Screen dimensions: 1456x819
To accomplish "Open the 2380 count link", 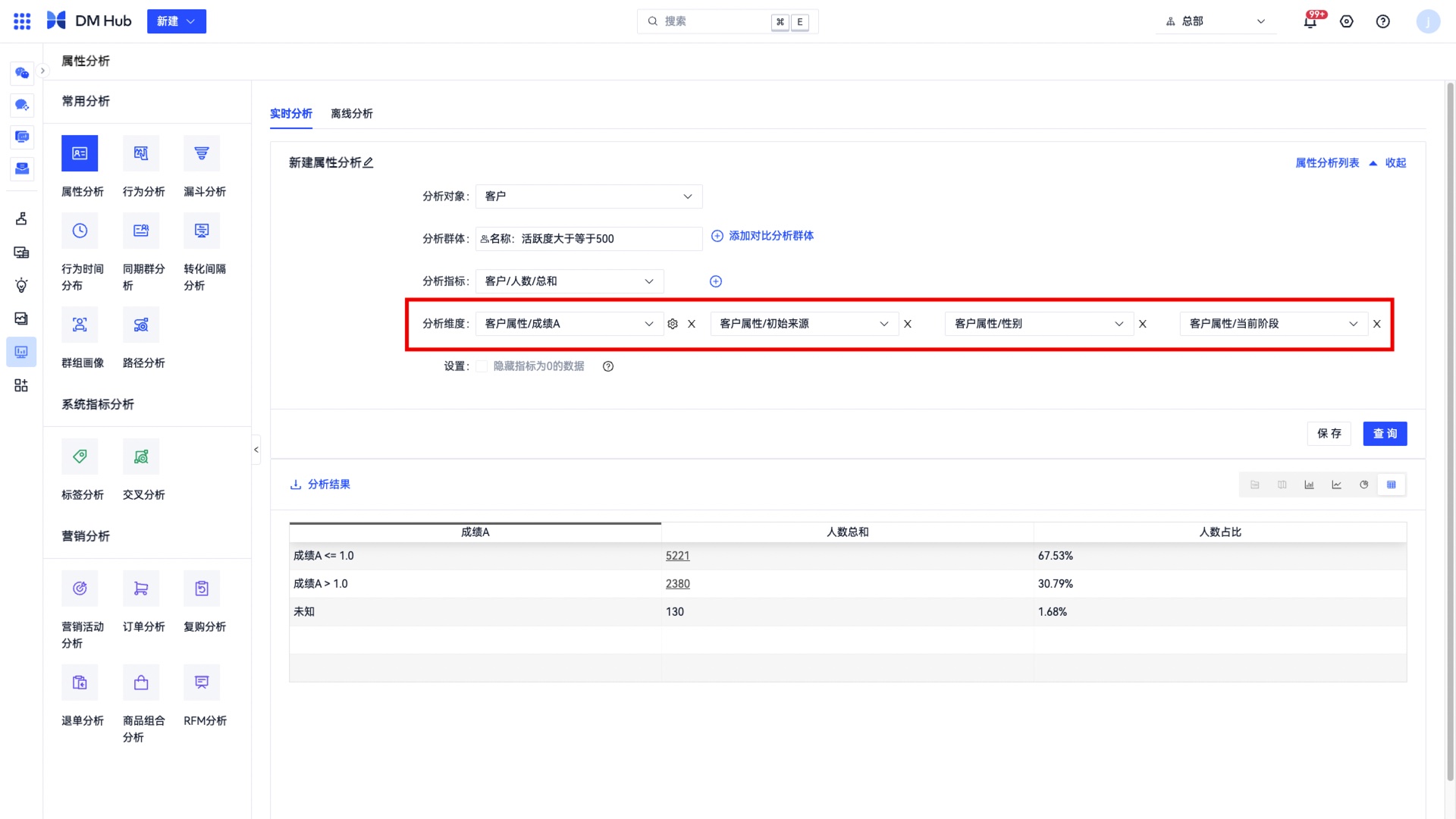I will [x=678, y=584].
